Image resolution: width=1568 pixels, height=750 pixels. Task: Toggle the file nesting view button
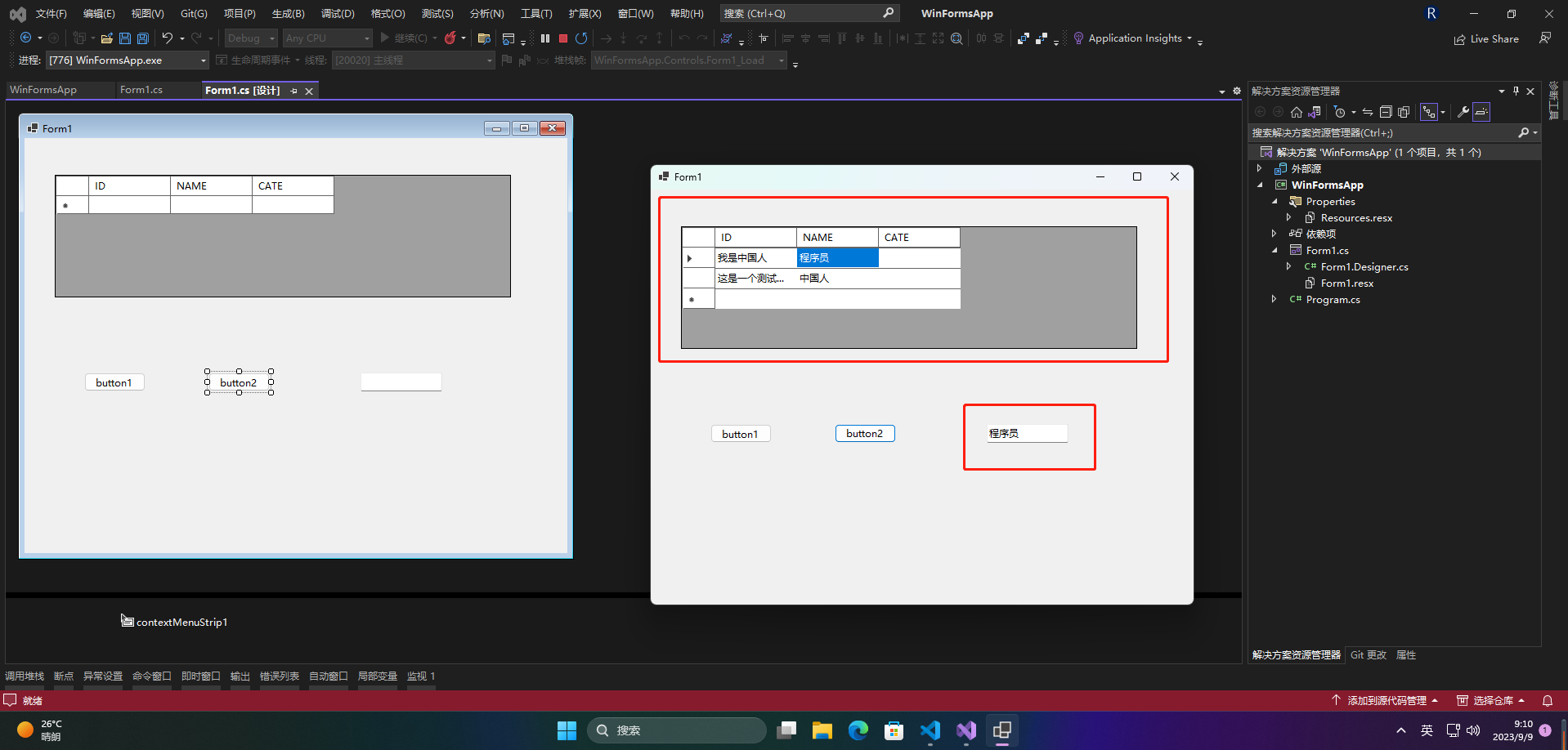click(1429, 112)
